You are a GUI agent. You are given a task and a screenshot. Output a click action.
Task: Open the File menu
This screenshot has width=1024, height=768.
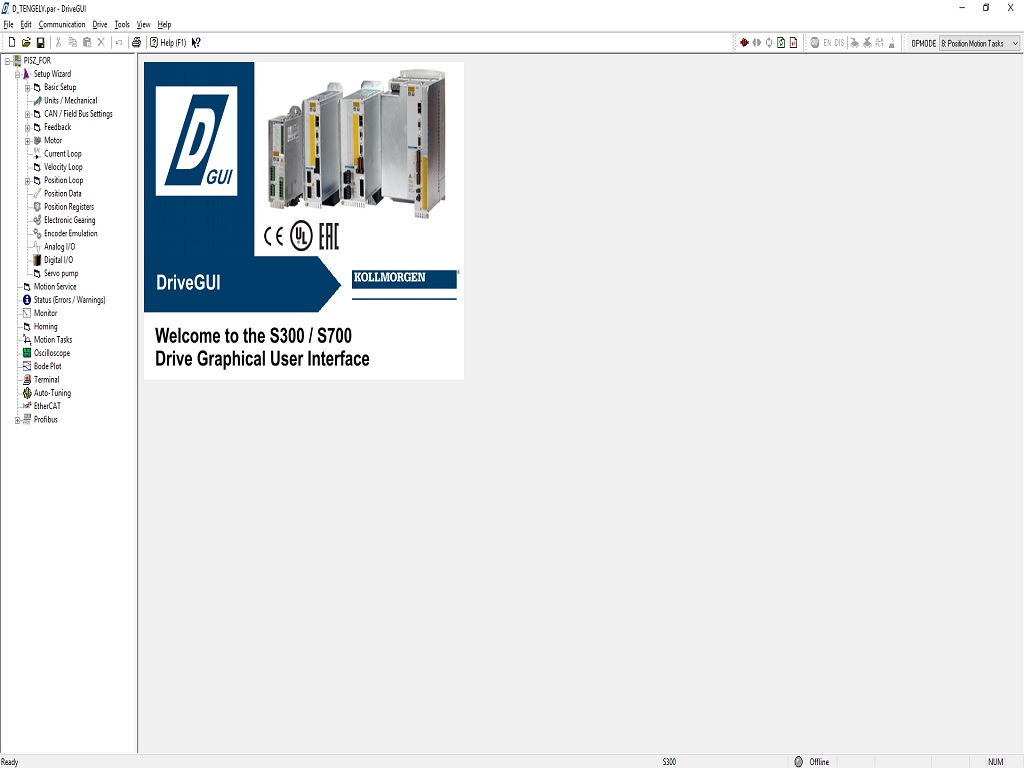point(8,24)
